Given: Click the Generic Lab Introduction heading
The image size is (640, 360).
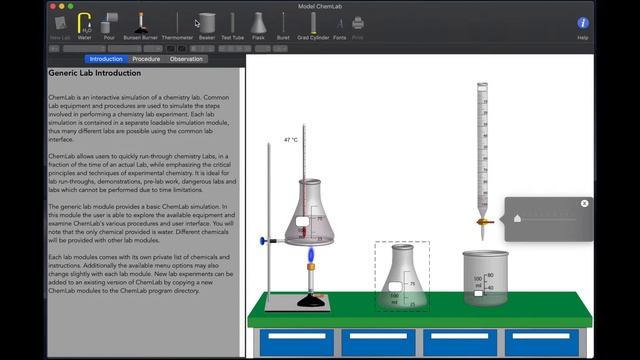Looking at the screenshot, I should pyautogui.click(x=95, y=73).
